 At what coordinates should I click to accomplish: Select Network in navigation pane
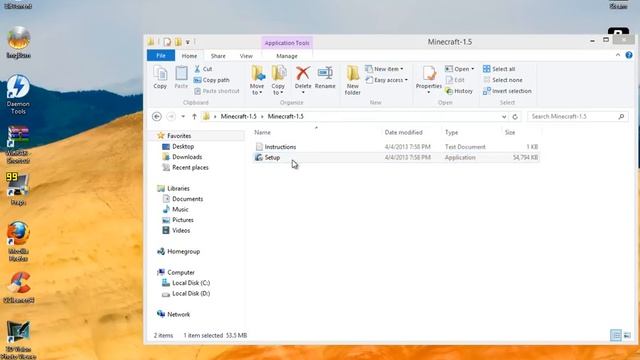click(x=173, y=314)
